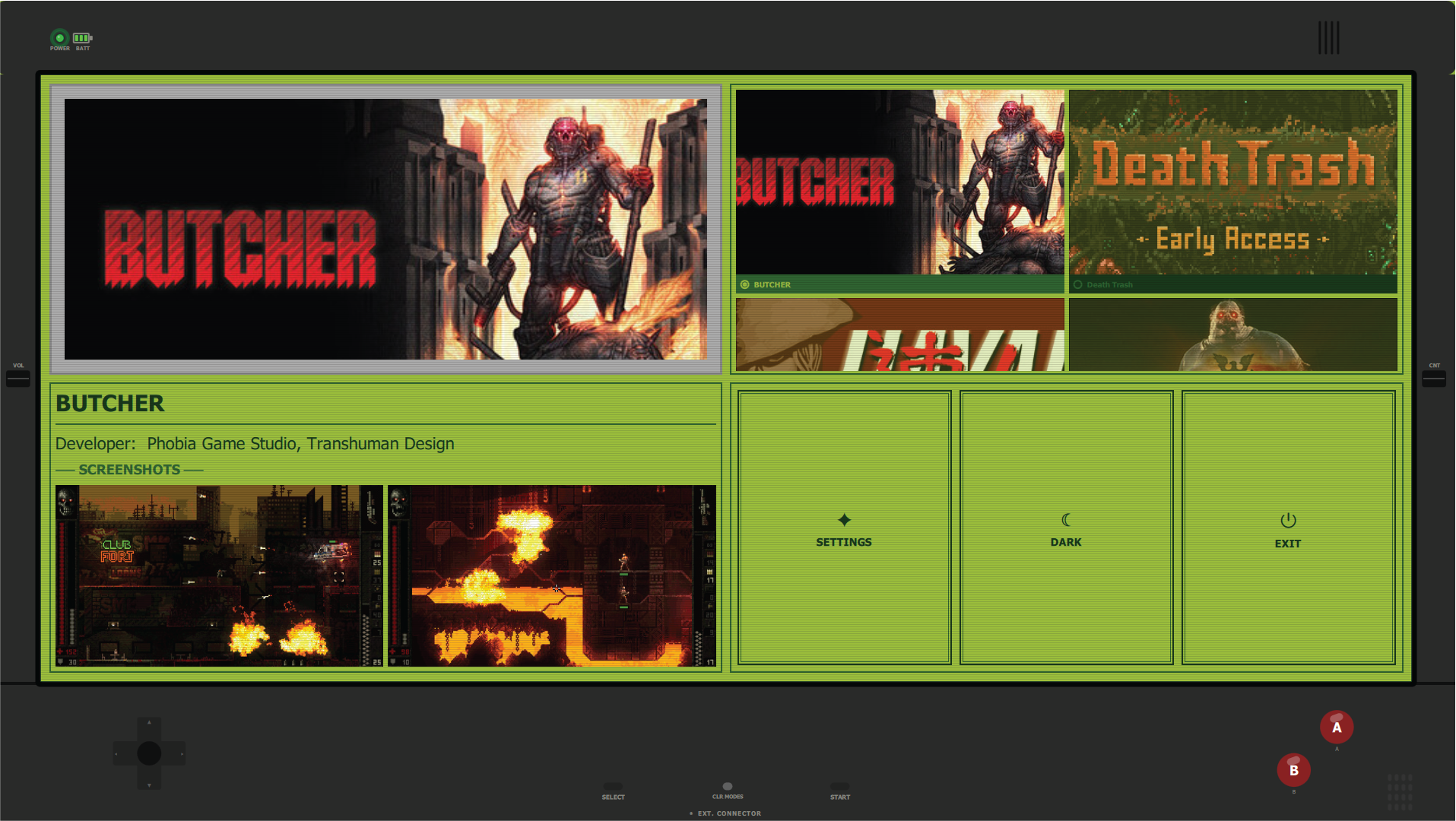Viewport: 1456px width, 821px height.
Task: View the lava level gameplay screenshot
Action: (x=552, y=575)
